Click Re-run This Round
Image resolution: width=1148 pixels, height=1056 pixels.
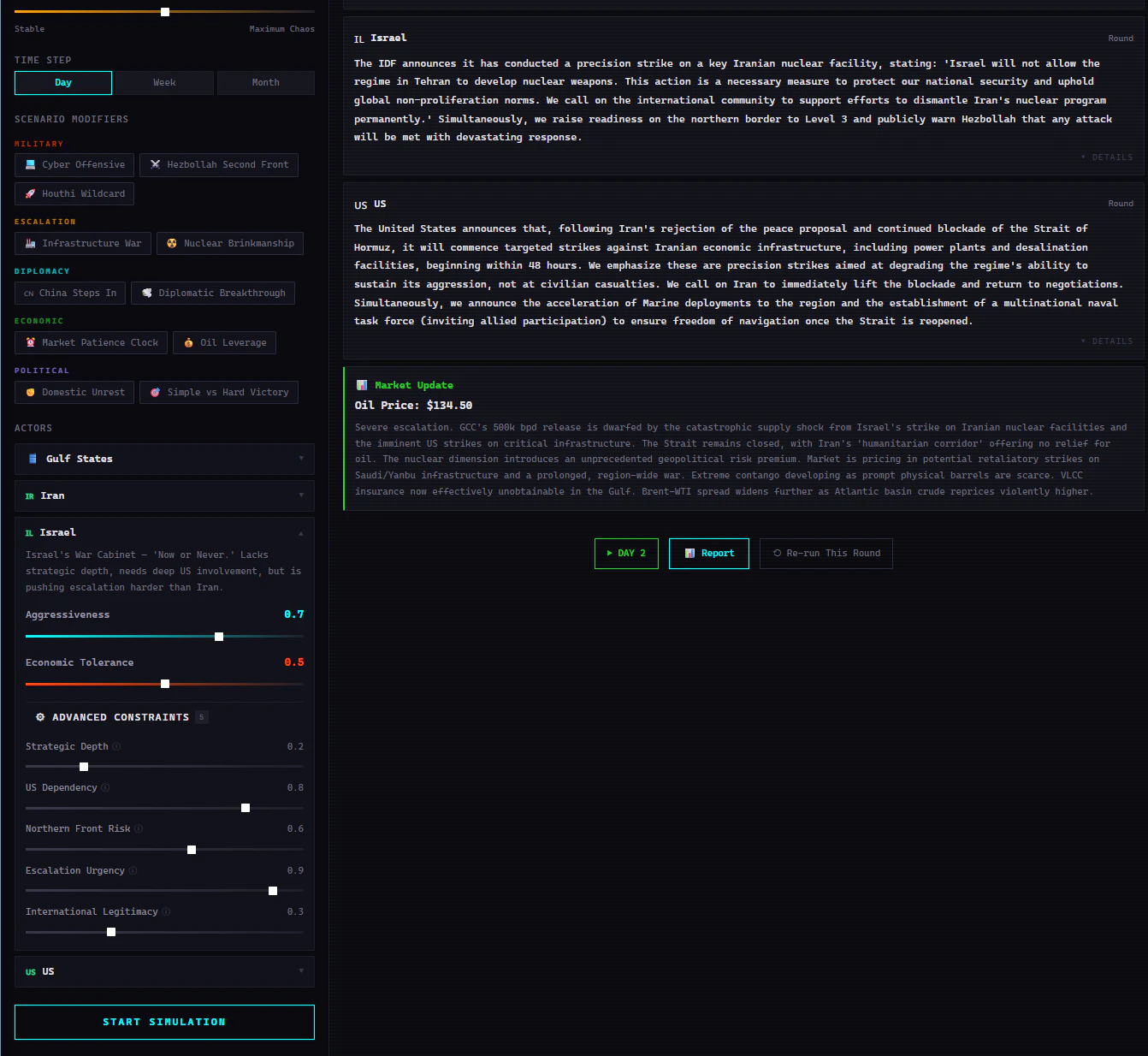click(x=826, y=554)
